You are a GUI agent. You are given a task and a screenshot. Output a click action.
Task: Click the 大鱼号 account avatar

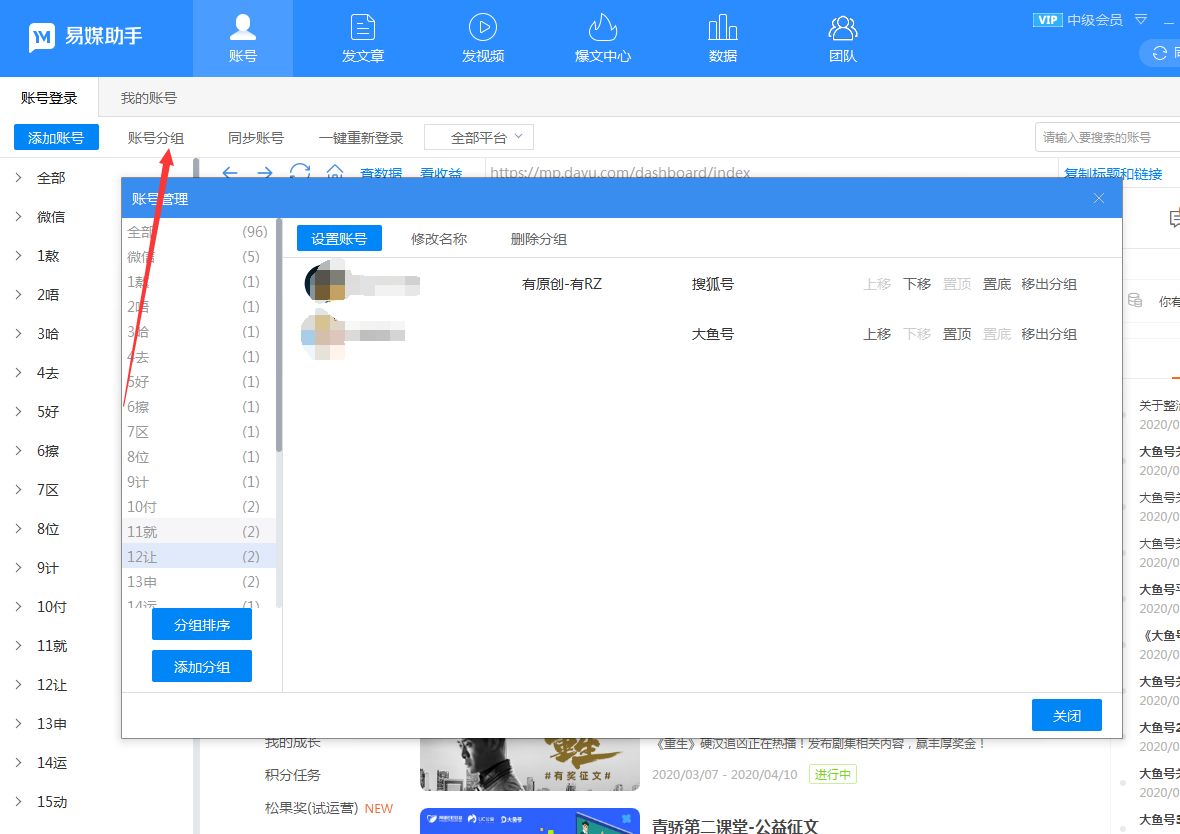pos(323,334)
